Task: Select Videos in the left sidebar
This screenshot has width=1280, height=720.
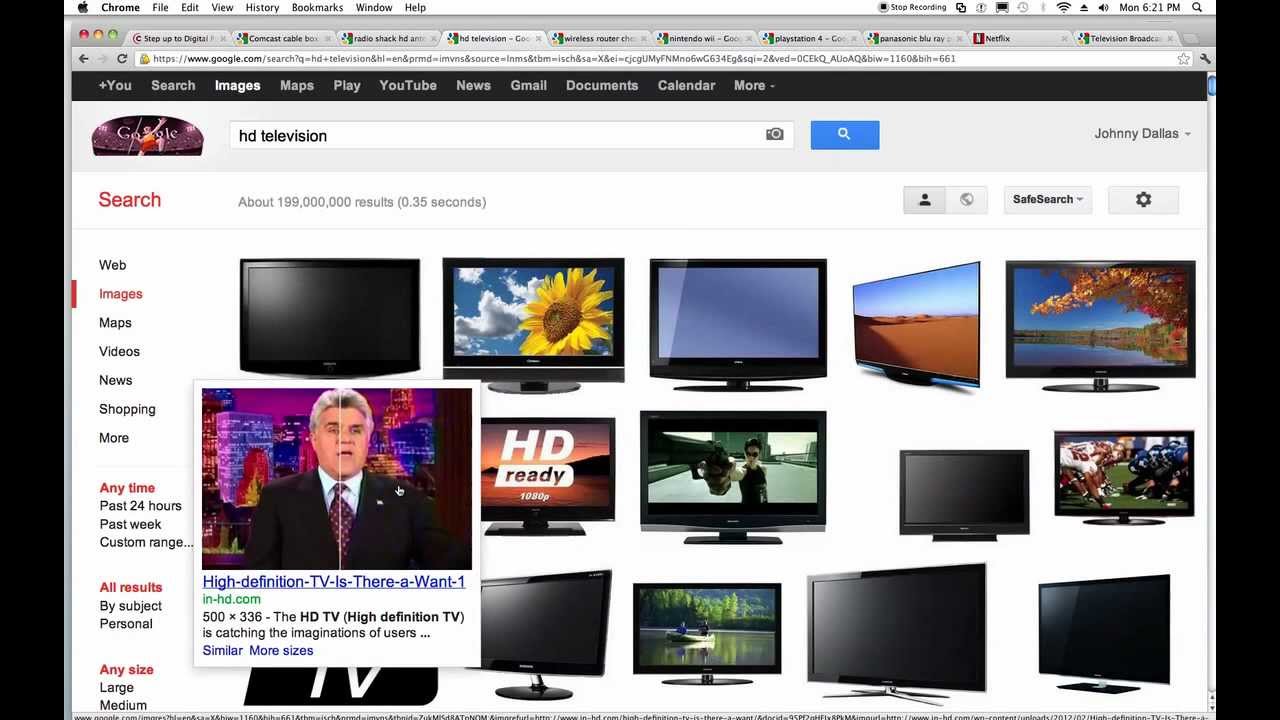Action: tap(119, 351)
